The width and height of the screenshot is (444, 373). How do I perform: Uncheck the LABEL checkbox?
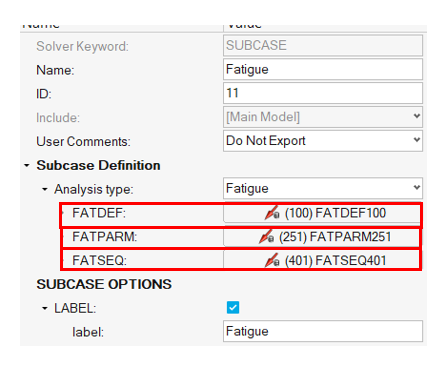(x=233, y=308)
